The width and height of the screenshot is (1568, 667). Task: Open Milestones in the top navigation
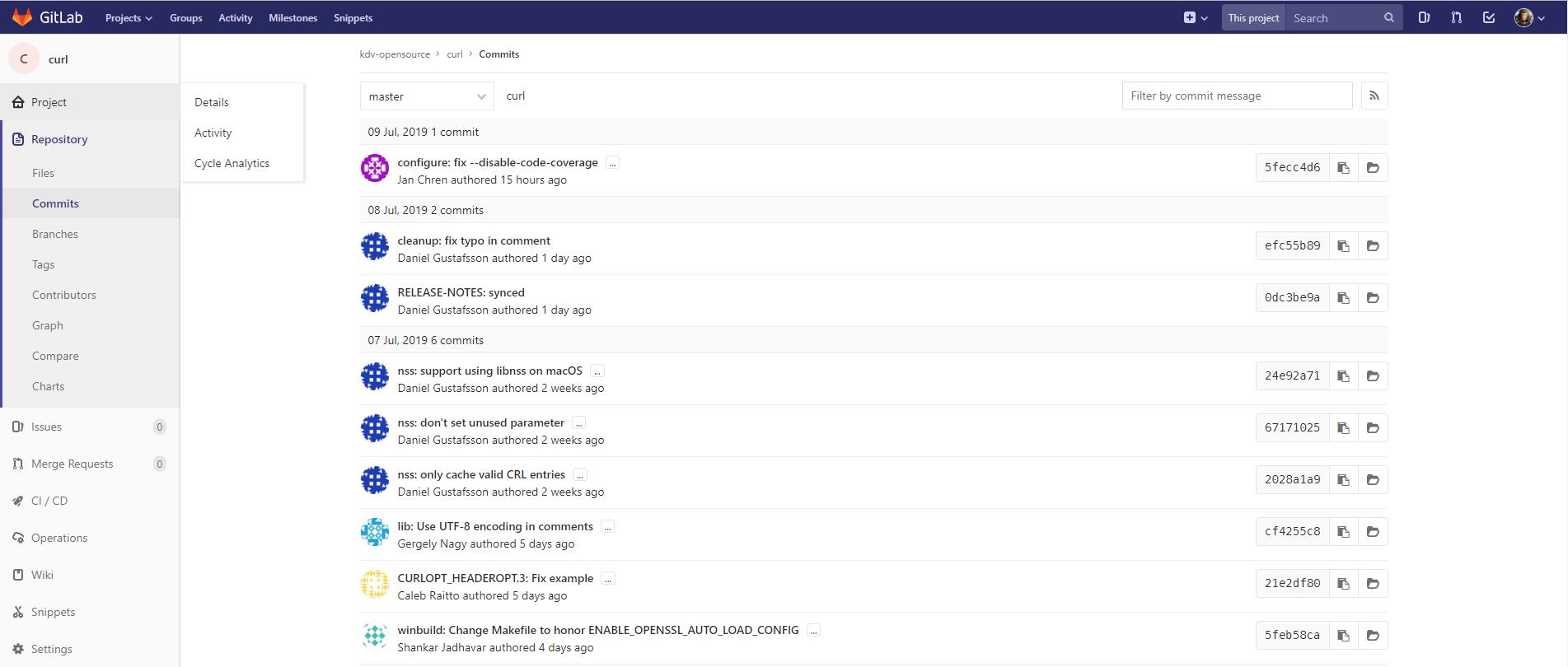pos(293,17)
